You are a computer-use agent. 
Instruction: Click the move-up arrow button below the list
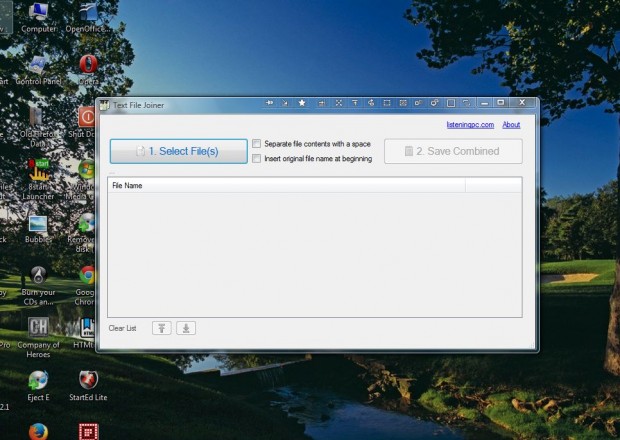[x=161, y=328]
